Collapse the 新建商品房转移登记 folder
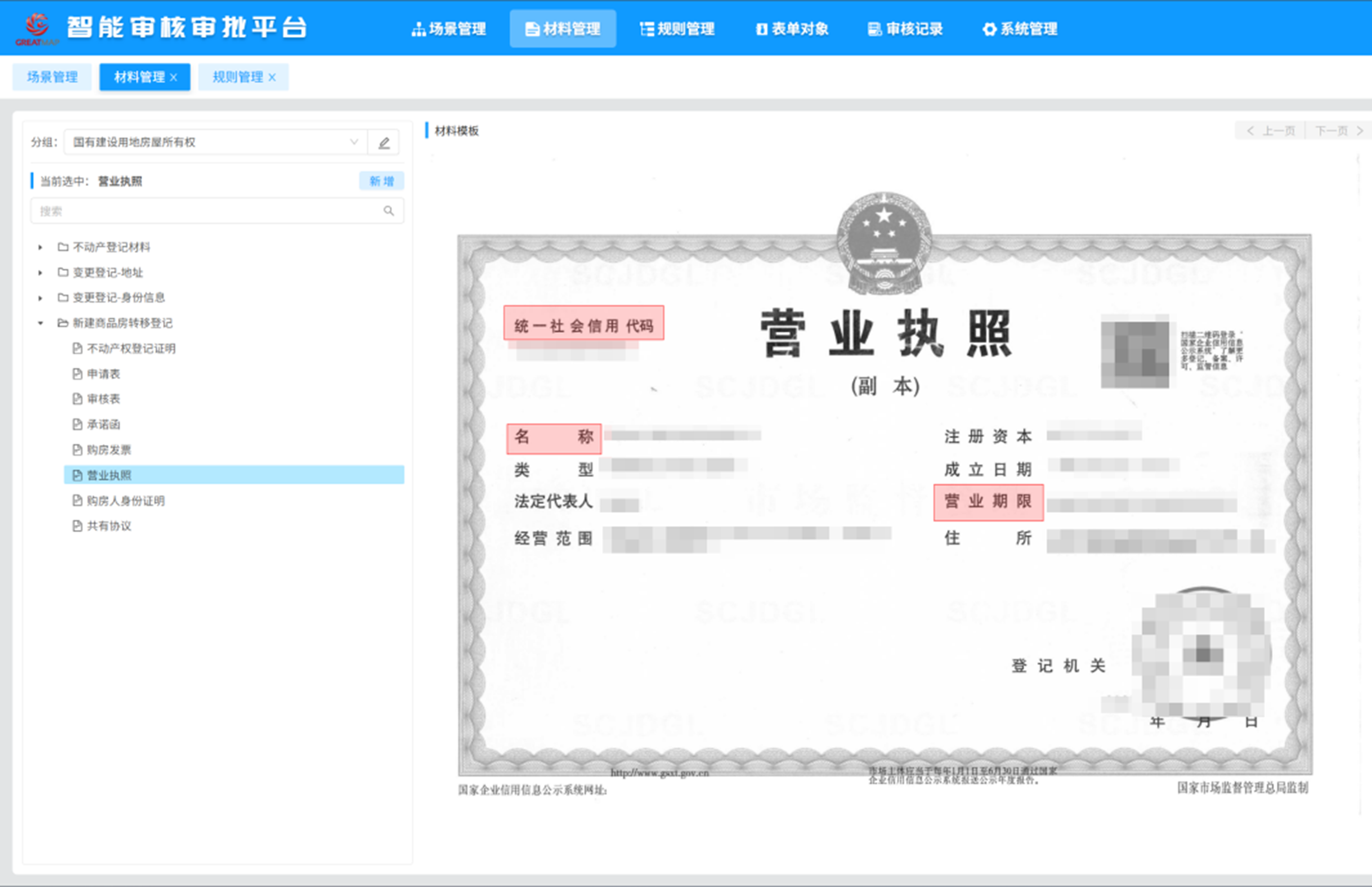The height and width of the screenshot is (887, 1372). pos(40,323)
